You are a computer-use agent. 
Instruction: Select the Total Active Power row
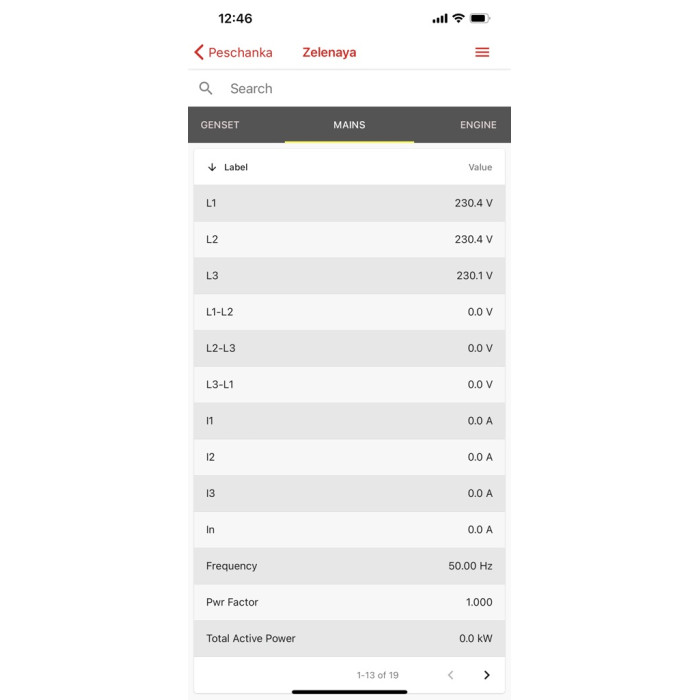[x=349, y=638]
